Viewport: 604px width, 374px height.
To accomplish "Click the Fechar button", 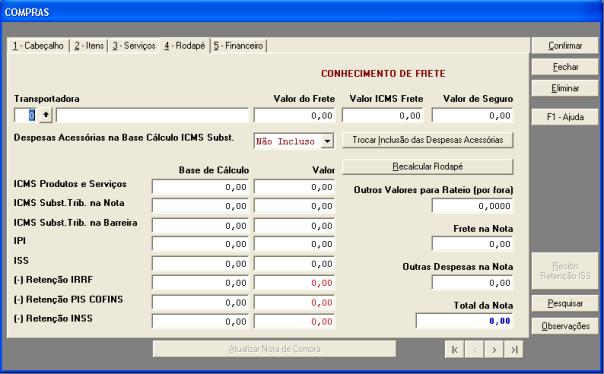I will coord(565,67).
